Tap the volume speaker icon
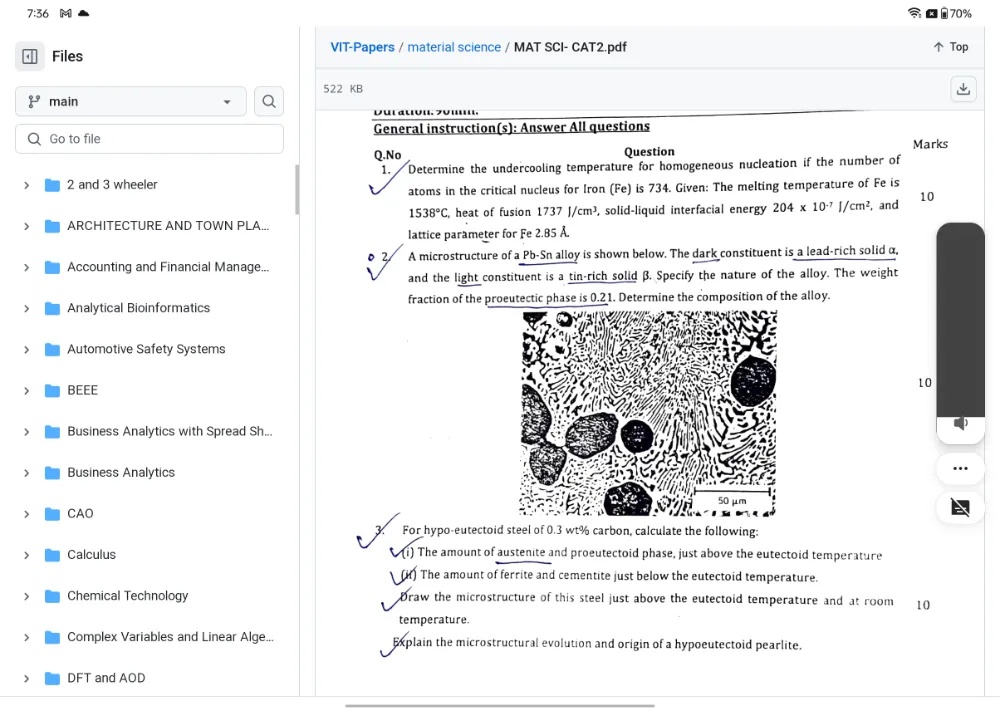 point(960,424)
